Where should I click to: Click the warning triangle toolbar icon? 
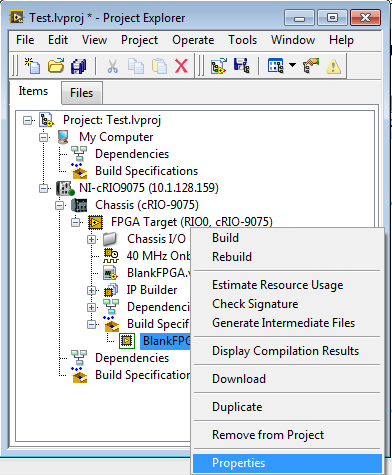[x=333, y=66]
